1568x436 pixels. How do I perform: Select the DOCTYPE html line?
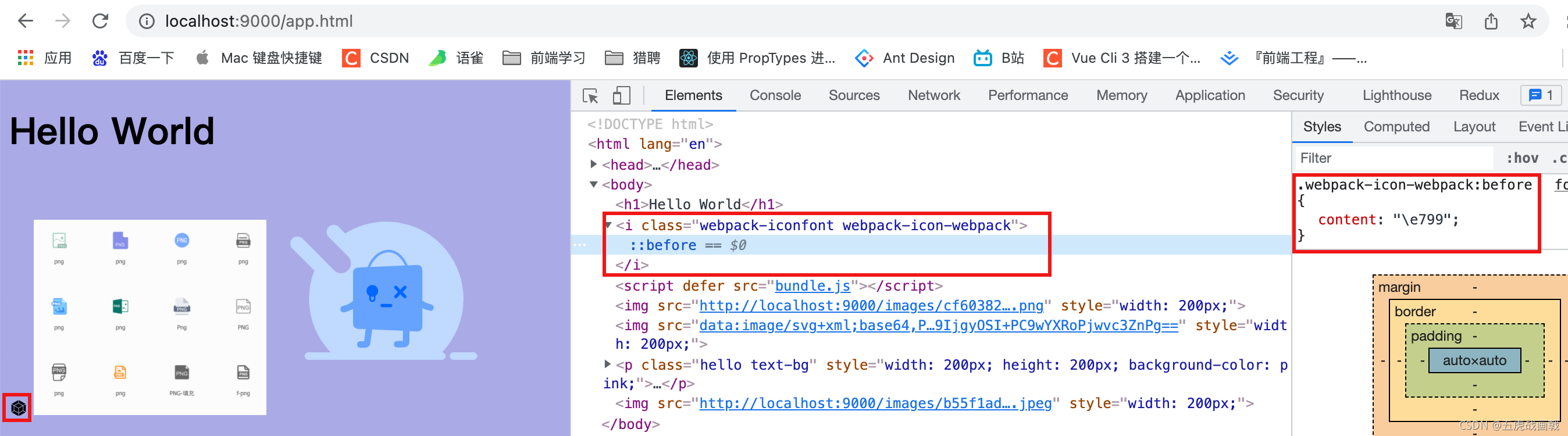pyautogui.click(x=650, y=124)
